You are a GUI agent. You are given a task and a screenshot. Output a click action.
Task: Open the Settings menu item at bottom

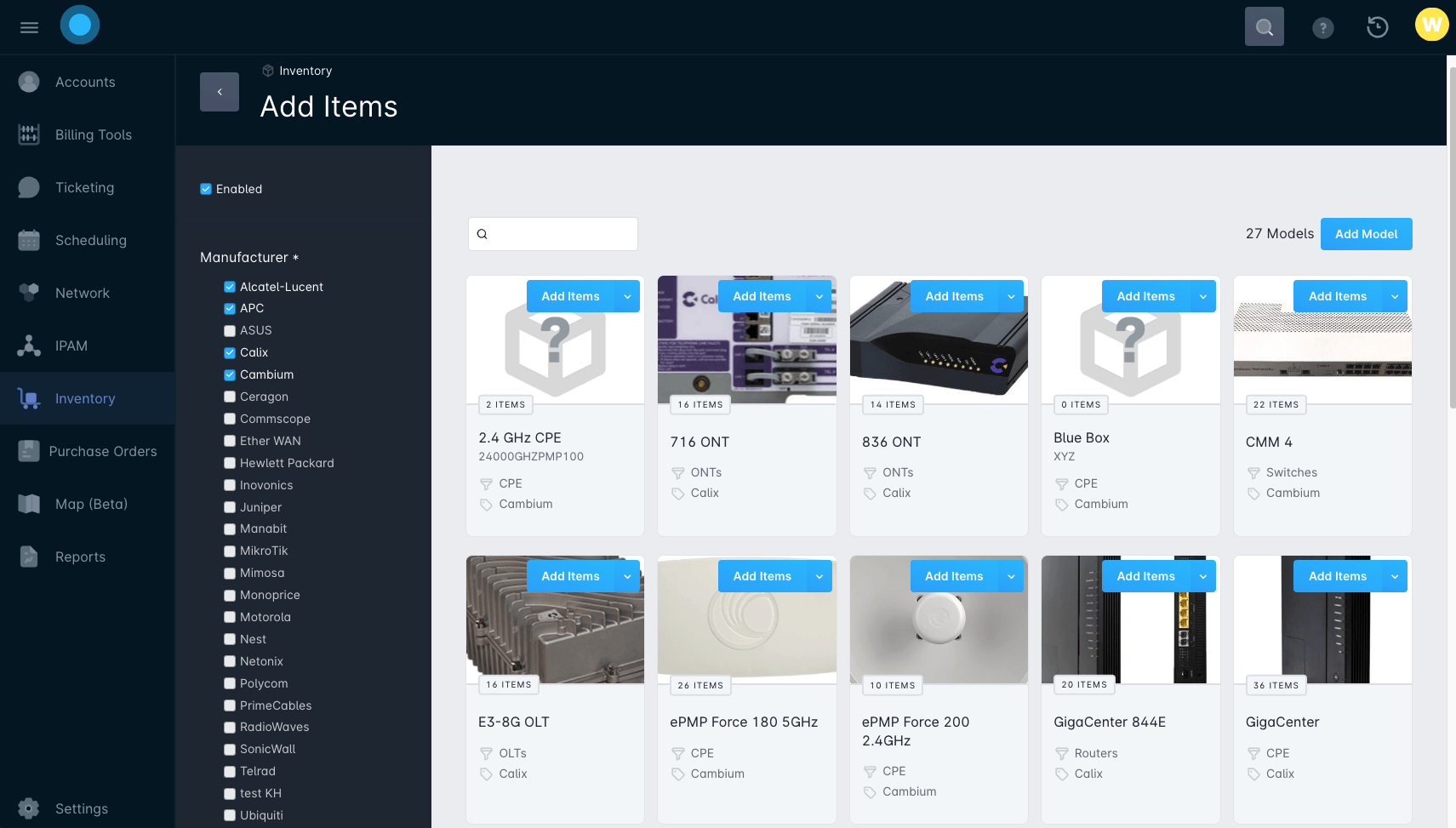click(x=83, y=808)
